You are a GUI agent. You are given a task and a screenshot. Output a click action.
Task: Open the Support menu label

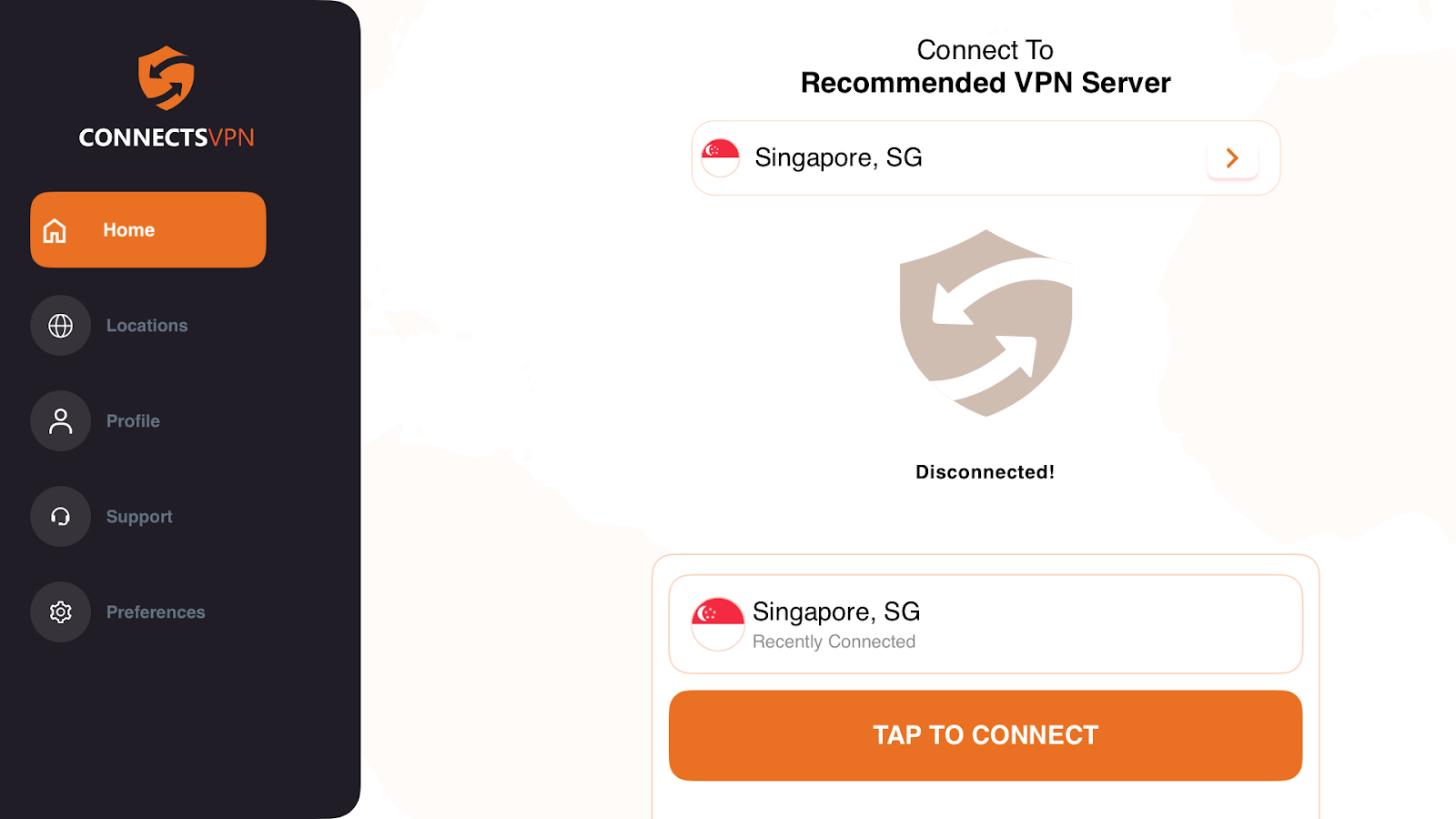tap(139, 517)
